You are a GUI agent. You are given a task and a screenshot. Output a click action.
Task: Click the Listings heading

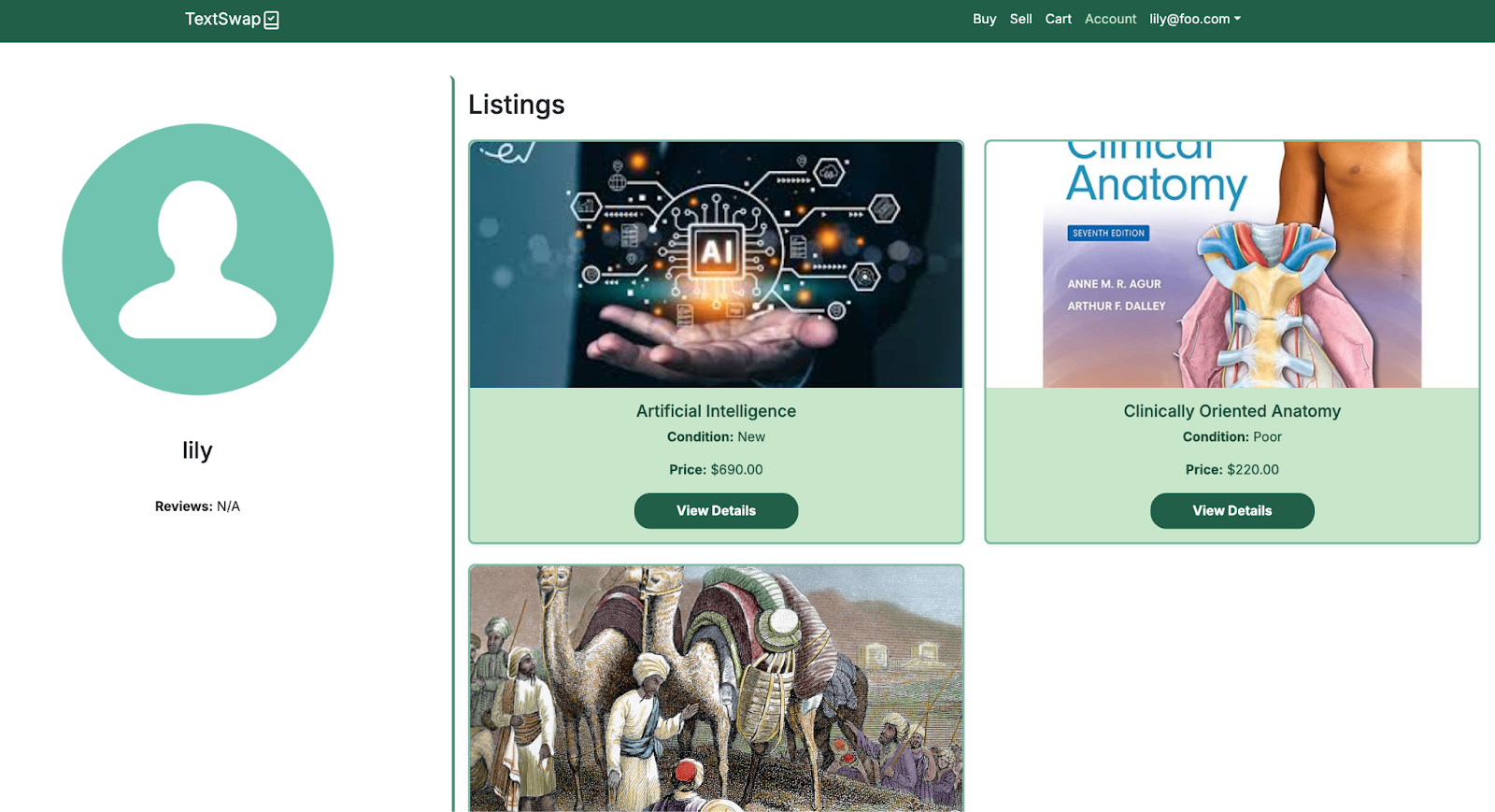(x=516, y=105)
